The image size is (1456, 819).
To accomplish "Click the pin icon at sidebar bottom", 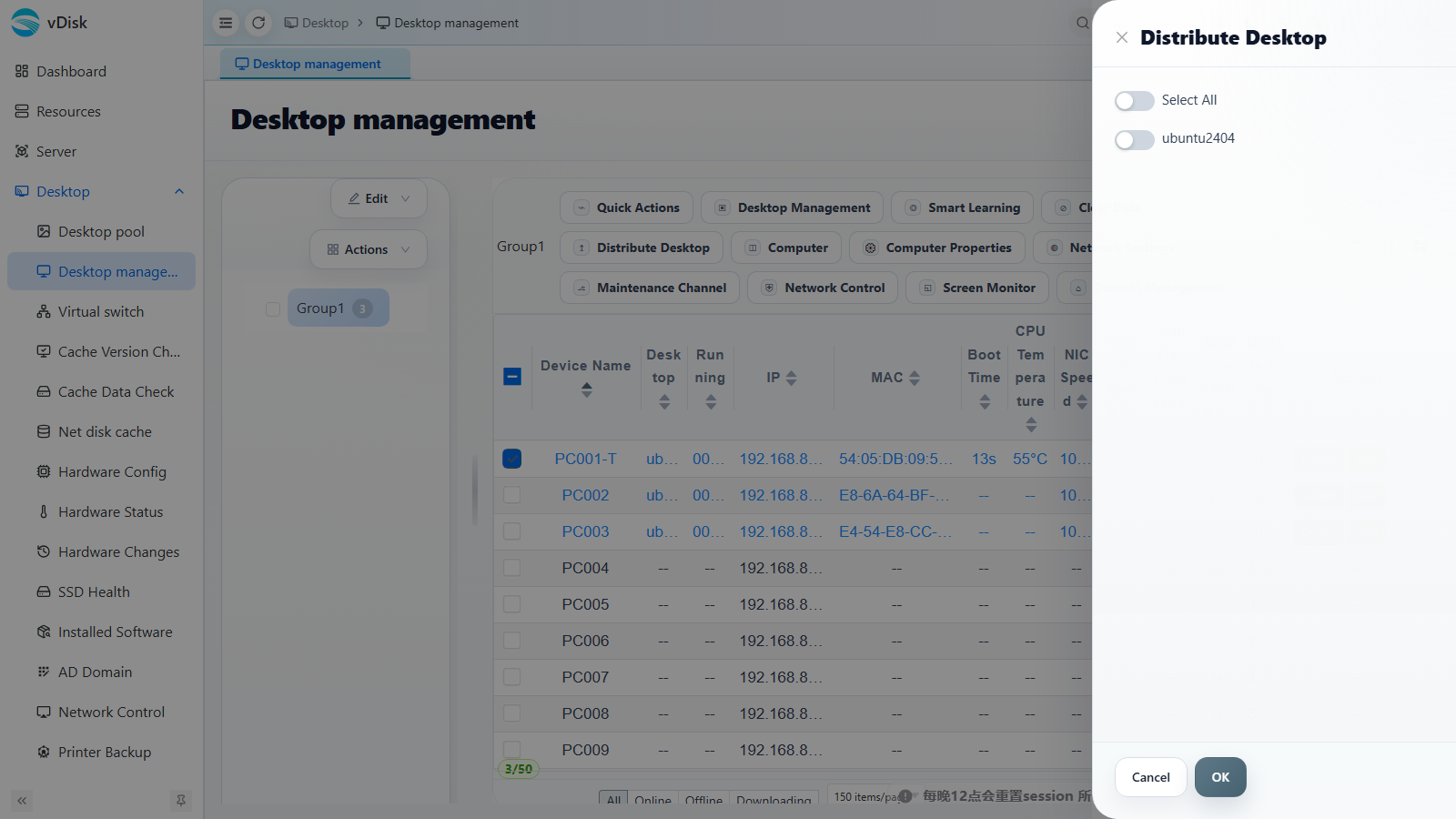I will 181,801.
